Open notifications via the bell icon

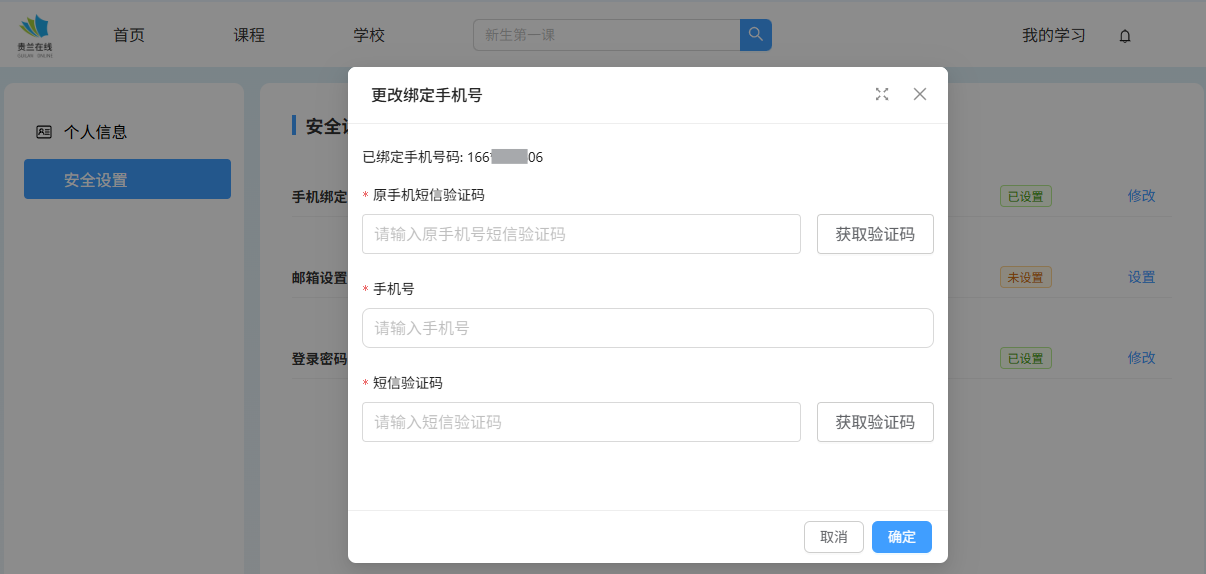coord(1125,36)
